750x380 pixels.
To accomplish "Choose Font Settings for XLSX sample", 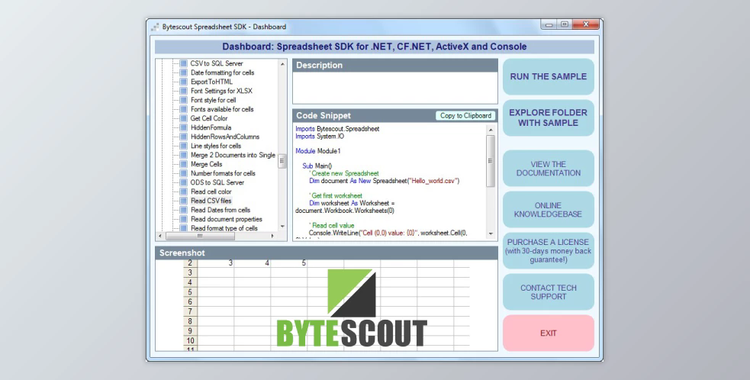I will [x=221, y=90].
